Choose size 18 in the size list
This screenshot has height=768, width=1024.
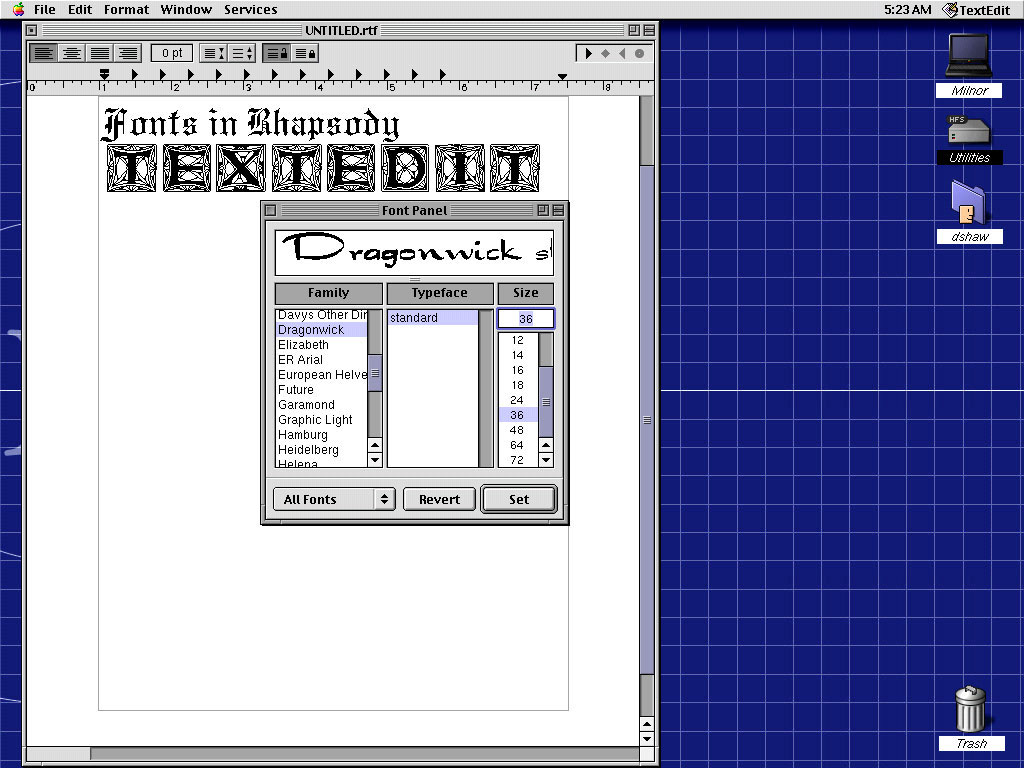click(x=518, y=385)
